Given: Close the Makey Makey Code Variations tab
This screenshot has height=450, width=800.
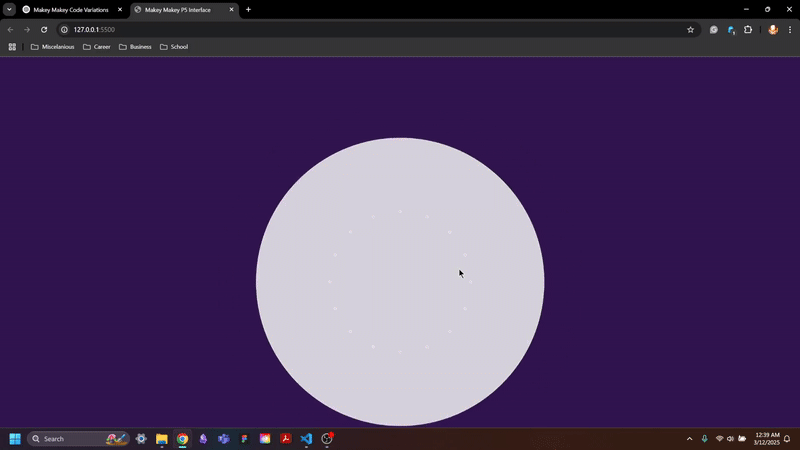Looking at the screenshot, I should point(120,10).
